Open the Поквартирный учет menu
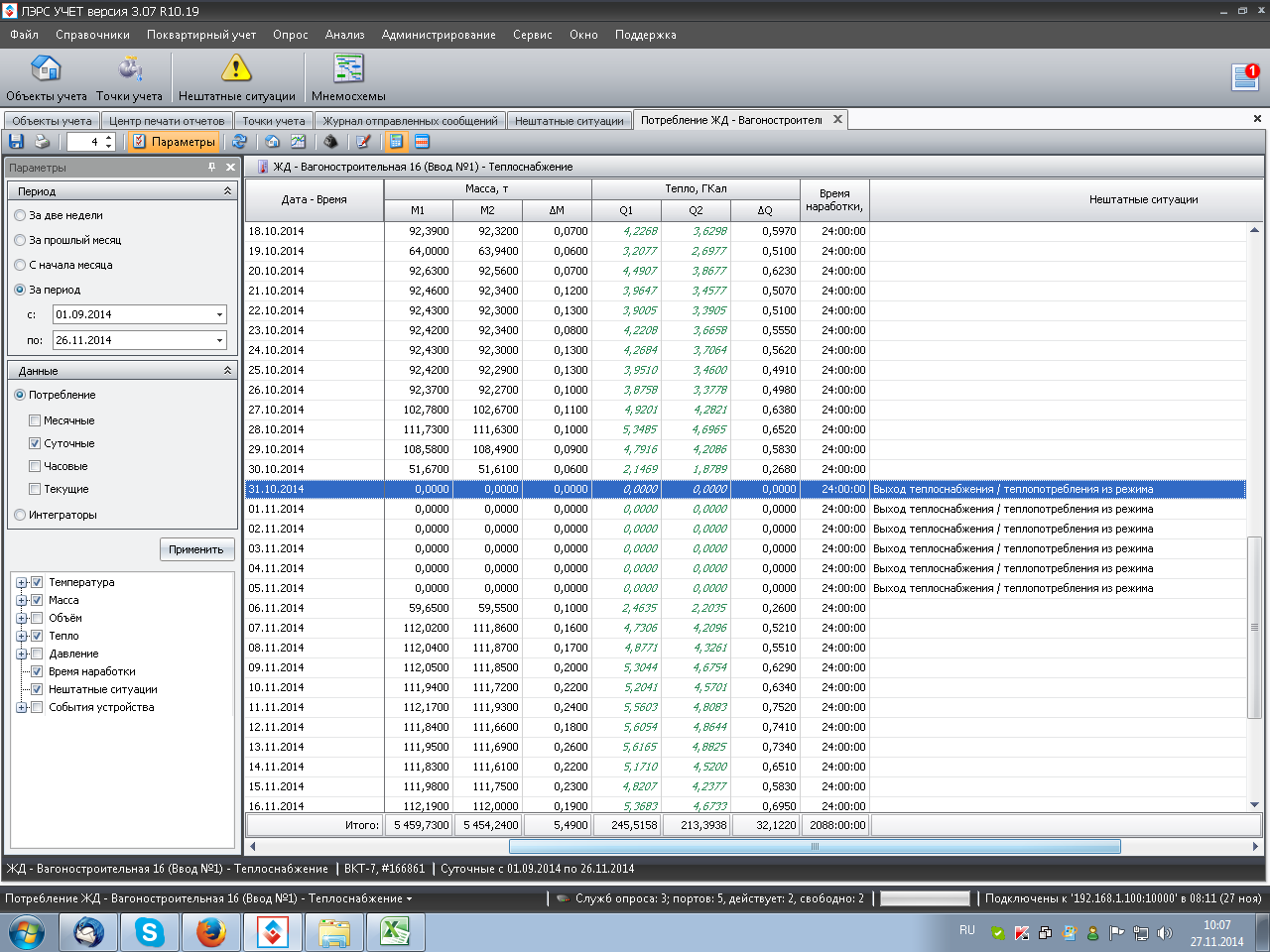1270x952 pixels. click(201, 35)
